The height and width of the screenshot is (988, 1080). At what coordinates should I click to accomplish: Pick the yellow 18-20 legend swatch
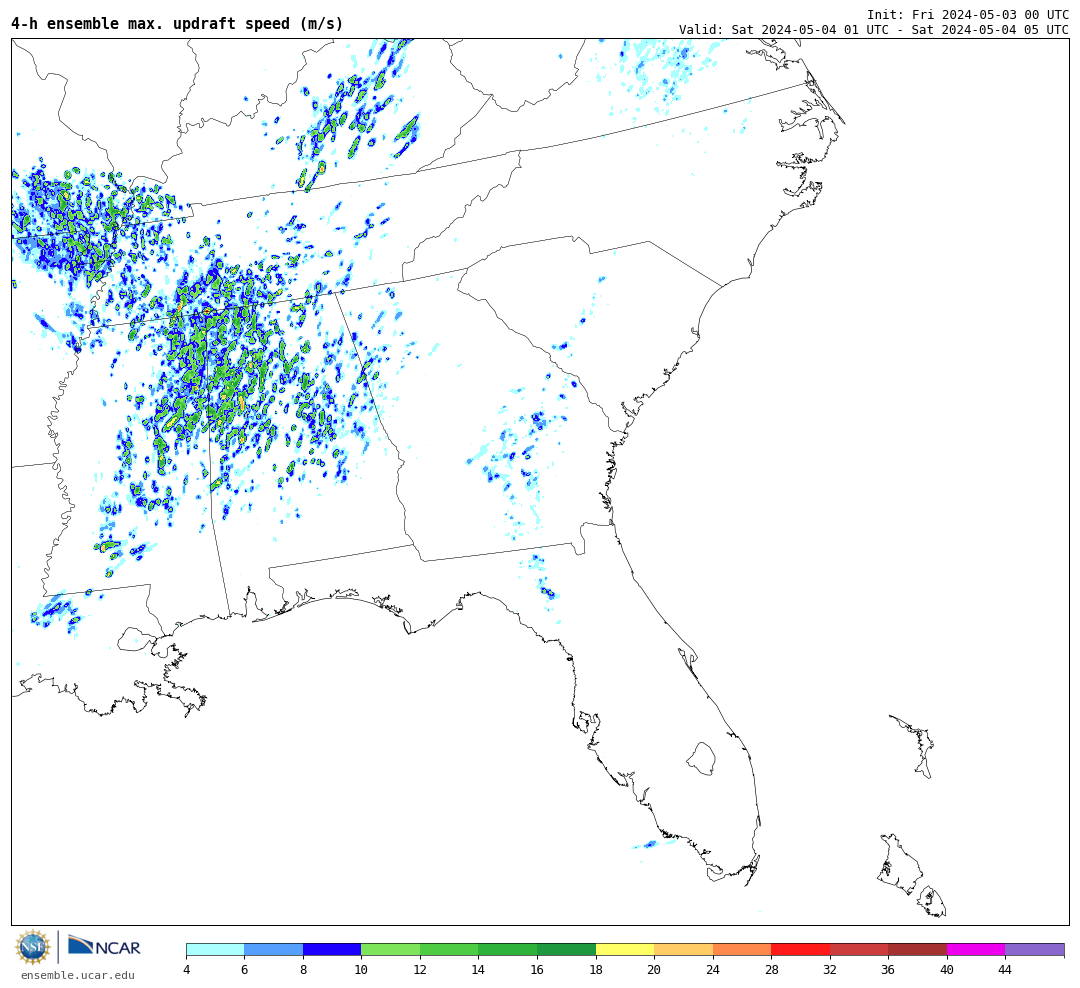click(x=625, y=949)
